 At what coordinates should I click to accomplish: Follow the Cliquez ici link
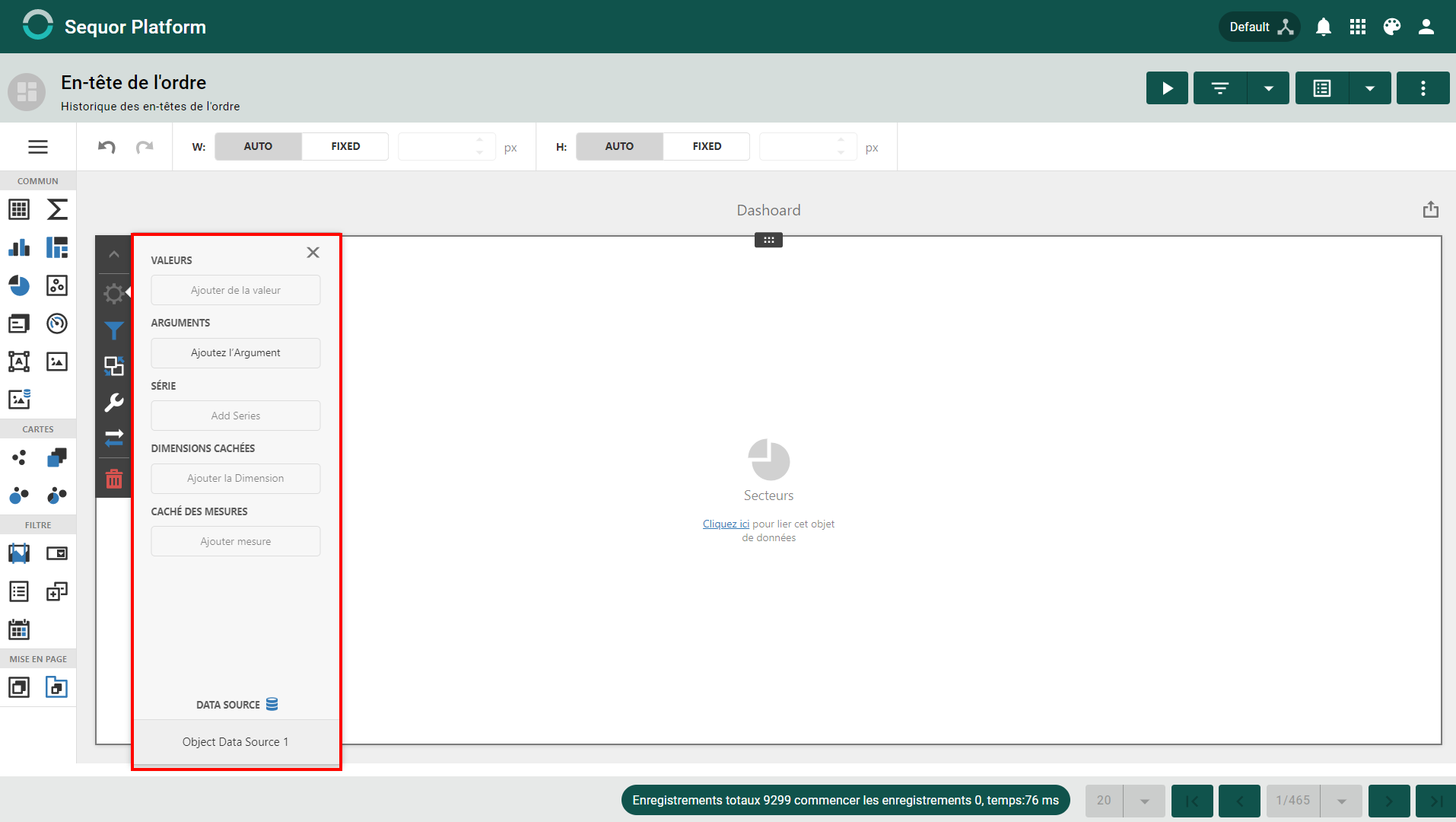[x=726, y=524]
